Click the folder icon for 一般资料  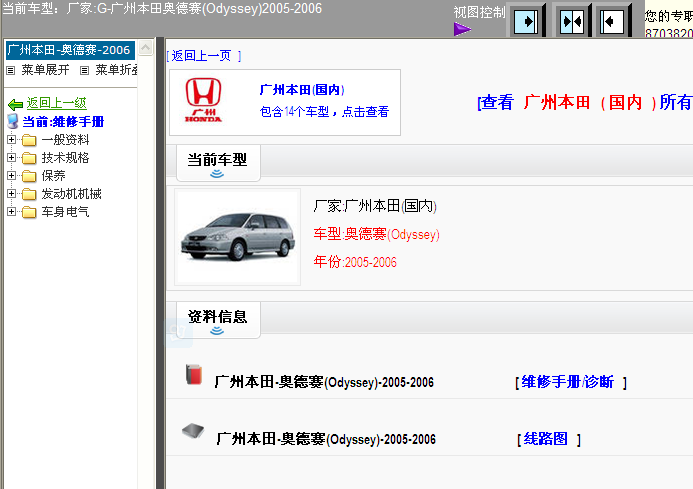click(29, 141)
